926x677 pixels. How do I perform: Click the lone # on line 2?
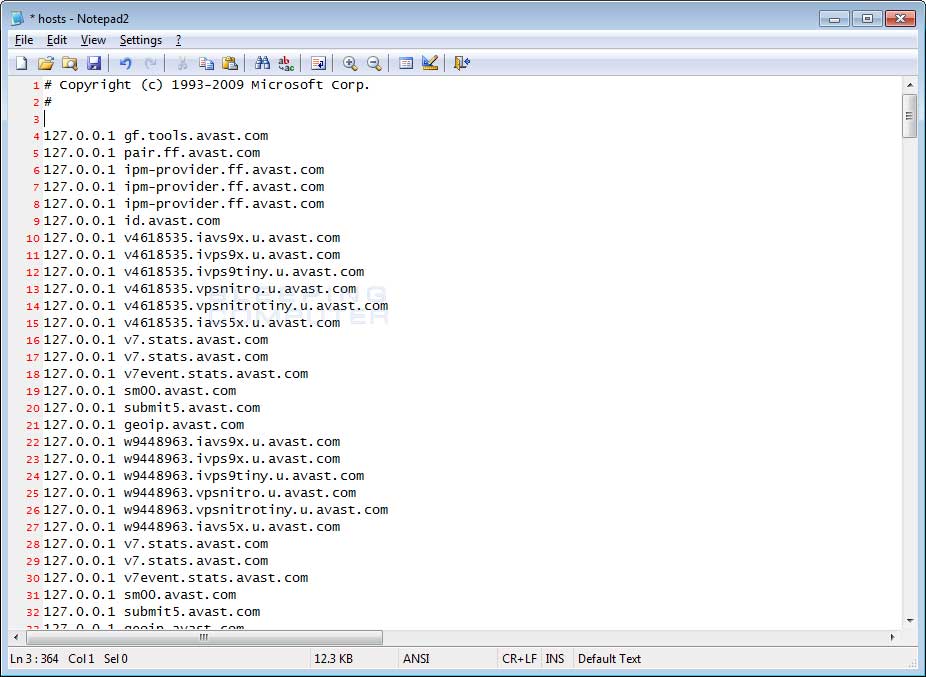(48, 102)
